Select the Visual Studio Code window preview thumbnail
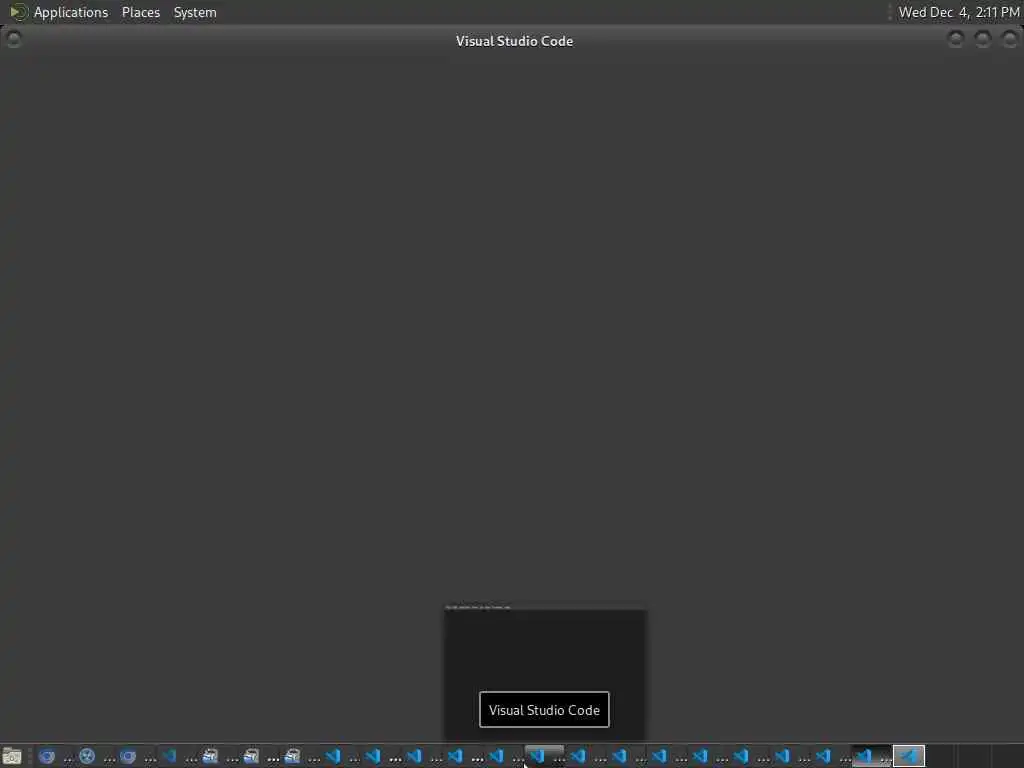The width and height of the screenshot is (1024, 768). pos(545,673)
